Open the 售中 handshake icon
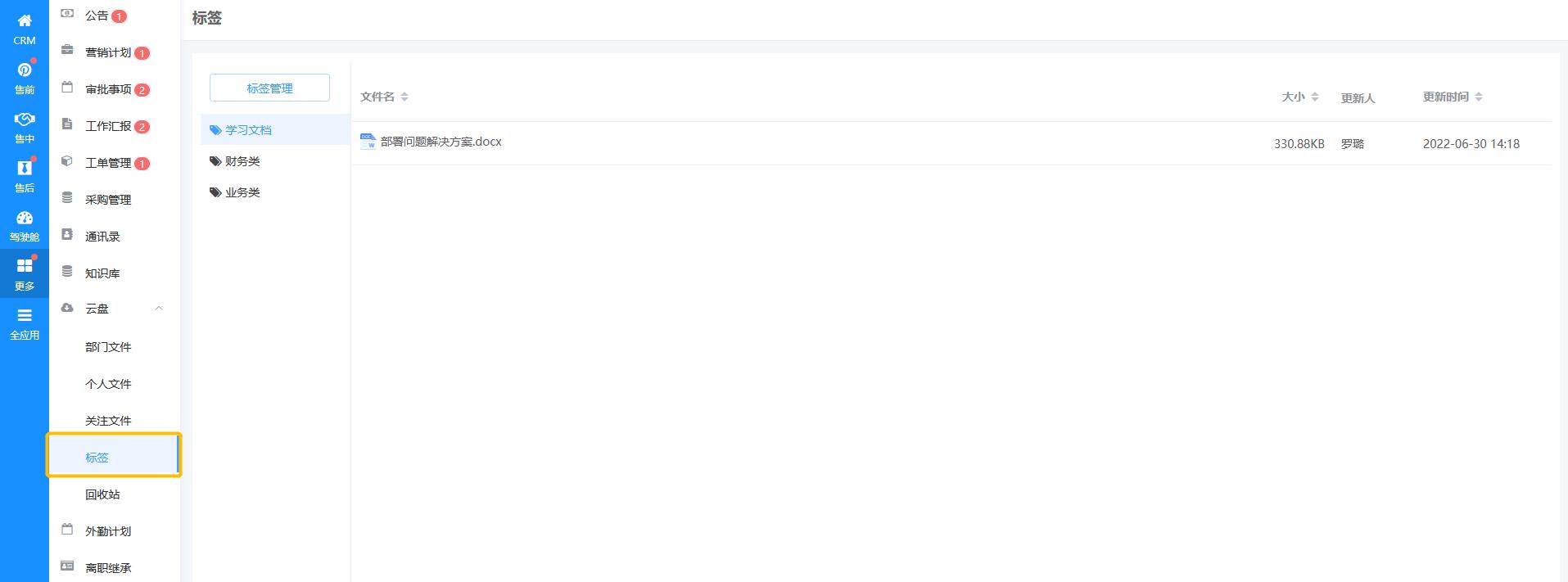This screenshot has width=1568, height=582. click(x=25, y=120)
